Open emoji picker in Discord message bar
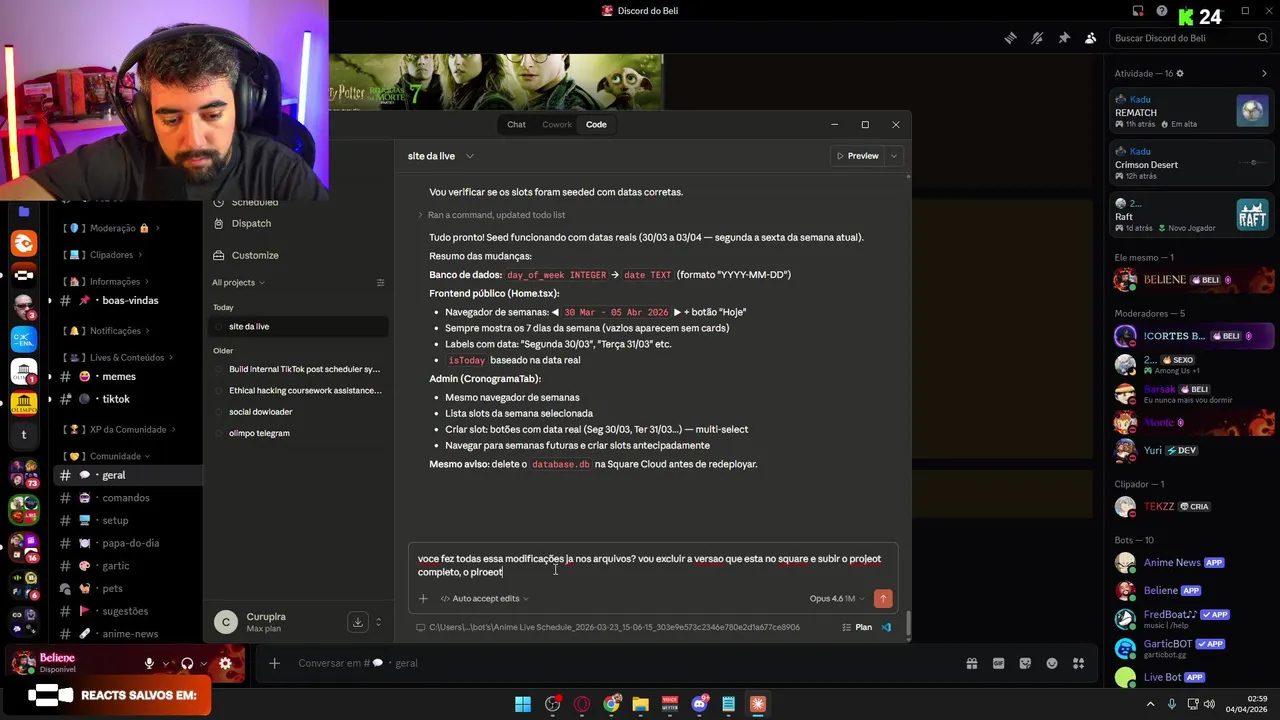This screenshot has height=720, width=1280. pos(1052,663)
